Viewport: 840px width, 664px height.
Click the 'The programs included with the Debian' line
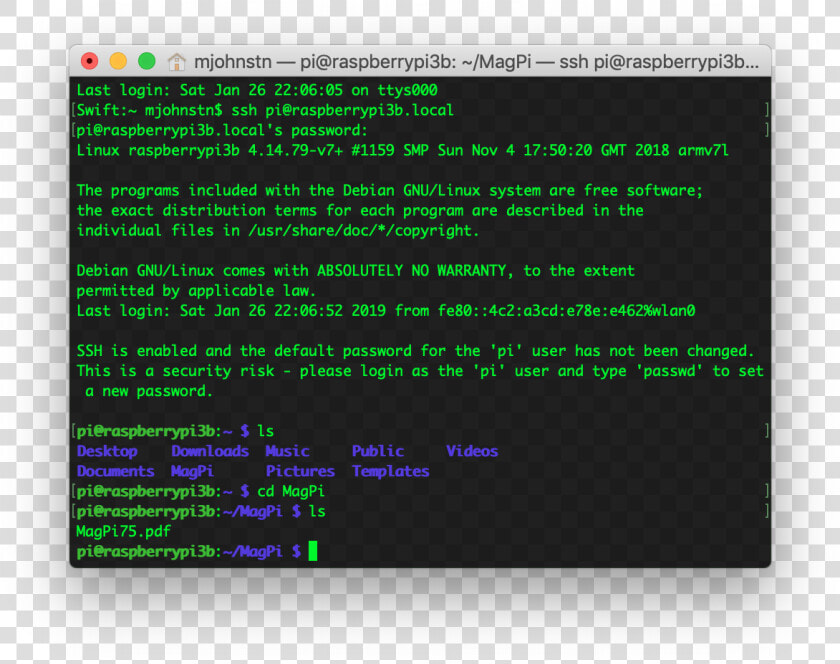point(390,191)
